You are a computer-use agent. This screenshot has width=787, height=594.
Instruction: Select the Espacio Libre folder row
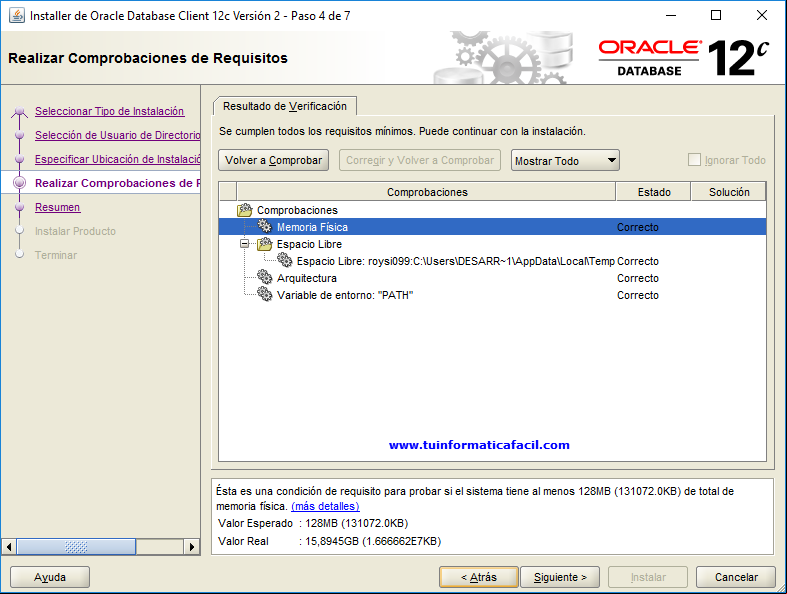click(x=492, y=244)
